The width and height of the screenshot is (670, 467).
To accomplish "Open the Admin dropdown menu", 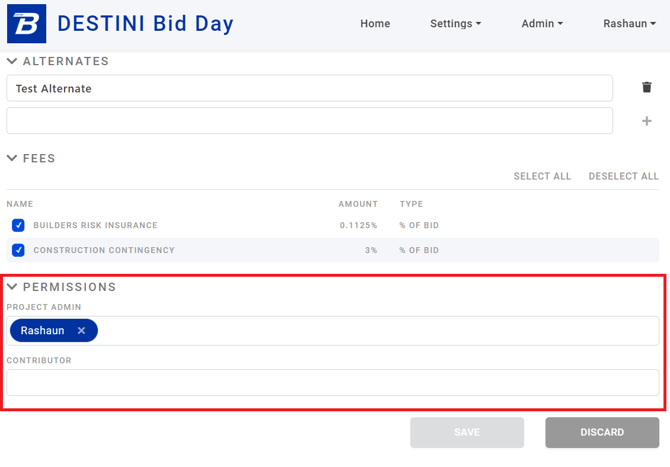I will point(542,23).
